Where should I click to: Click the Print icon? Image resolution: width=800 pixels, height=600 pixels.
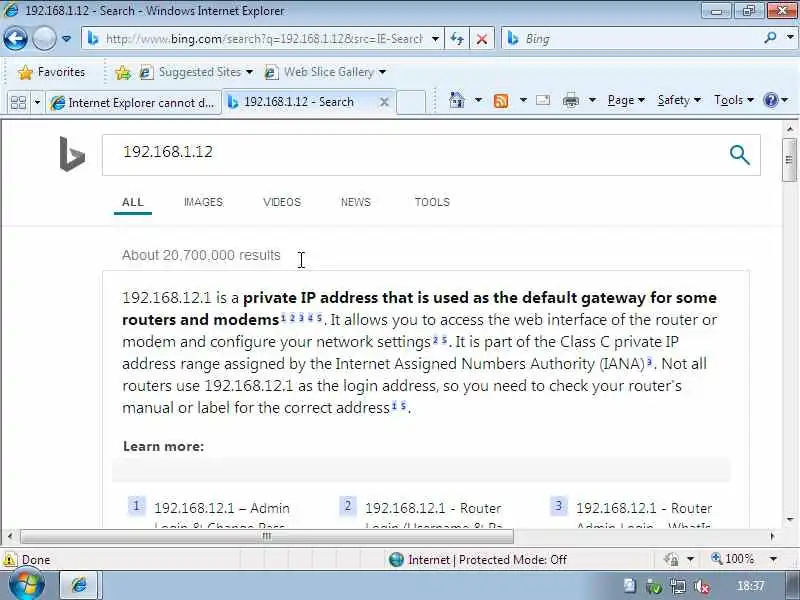pyautogui.click(x=570, y=101)
